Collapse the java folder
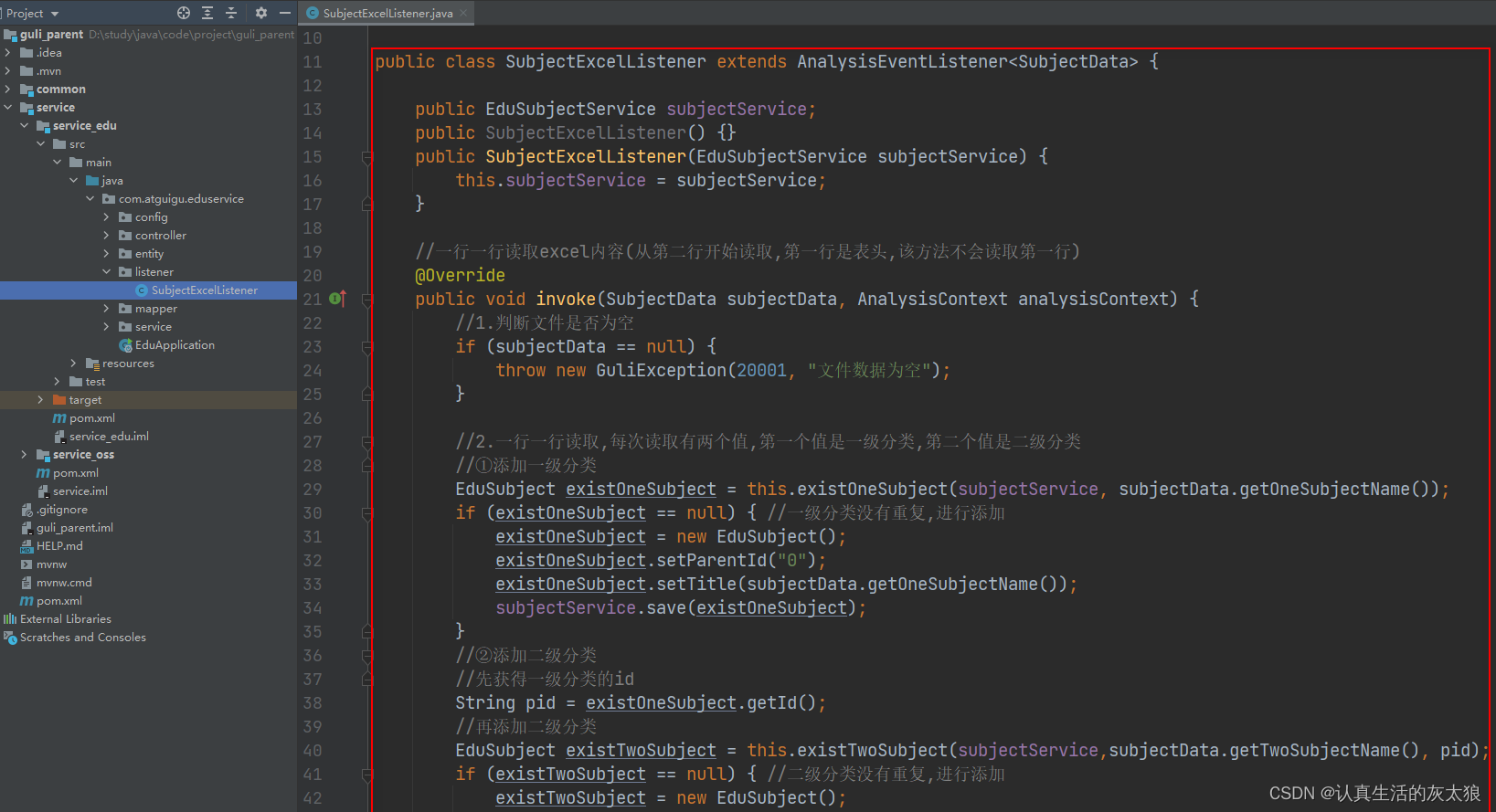This screenshot has width=1496, height=812. (x=74, y=181)
